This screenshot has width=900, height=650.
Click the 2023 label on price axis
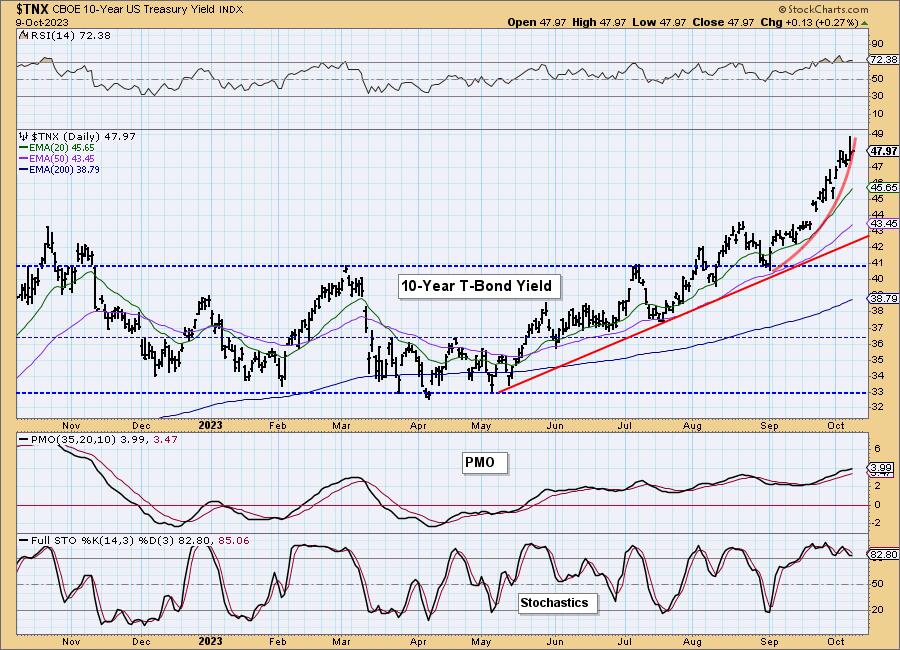pos(210,425)
